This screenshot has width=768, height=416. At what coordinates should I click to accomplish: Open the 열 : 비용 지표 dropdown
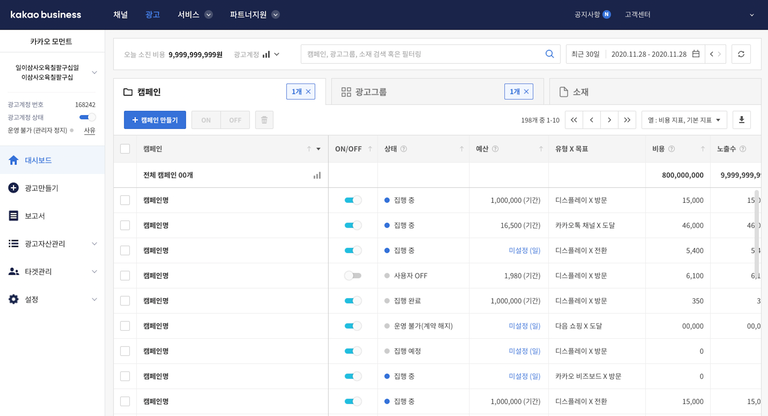684,120
